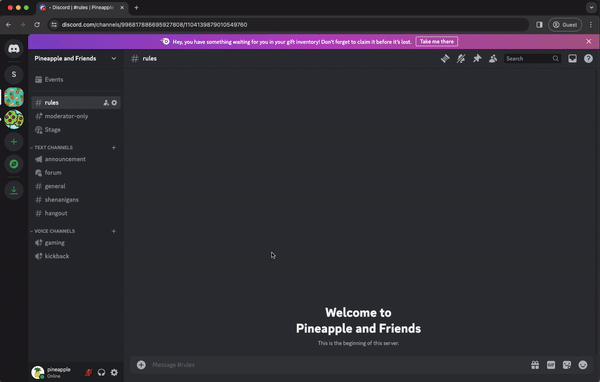The width and height of the screenshot is (600, 382).
Task: Collapse the TEXT CHANNELS category
Action: [x=53, y=147]
